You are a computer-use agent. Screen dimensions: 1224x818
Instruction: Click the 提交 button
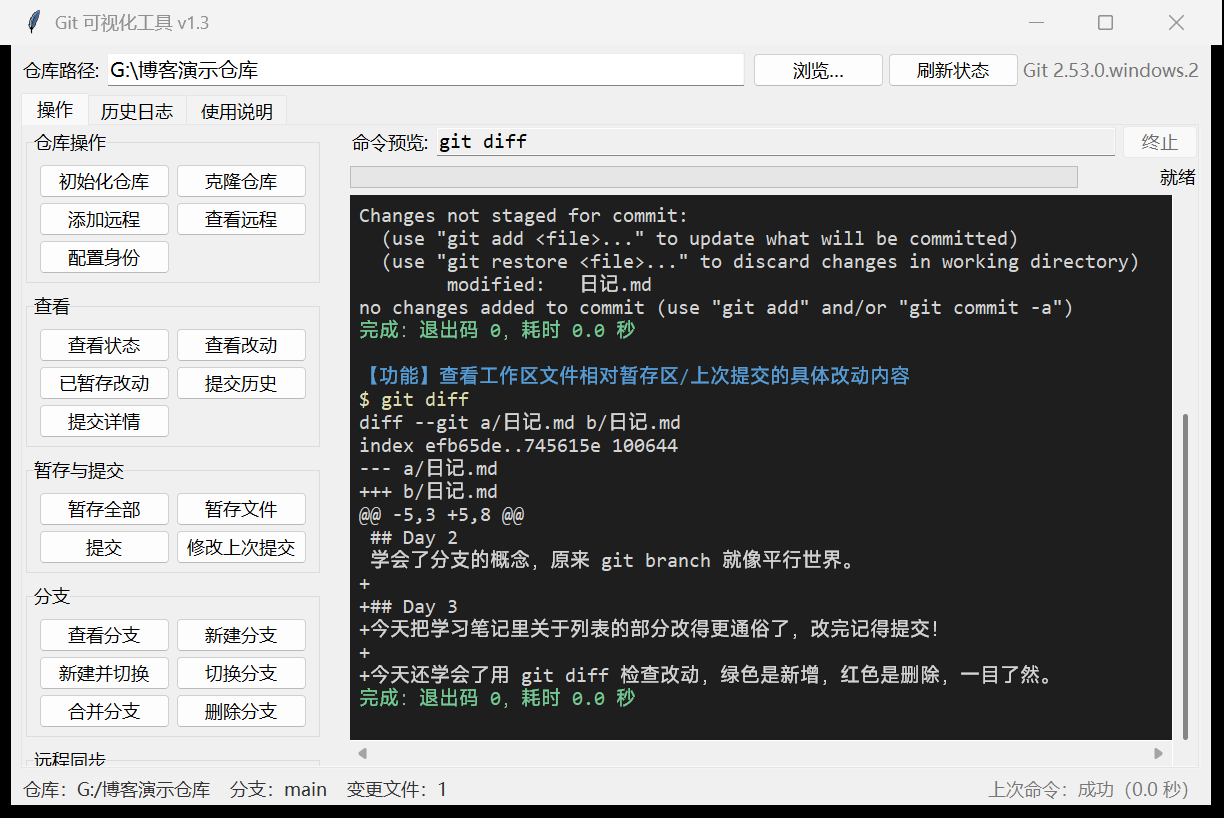point(104,548)
